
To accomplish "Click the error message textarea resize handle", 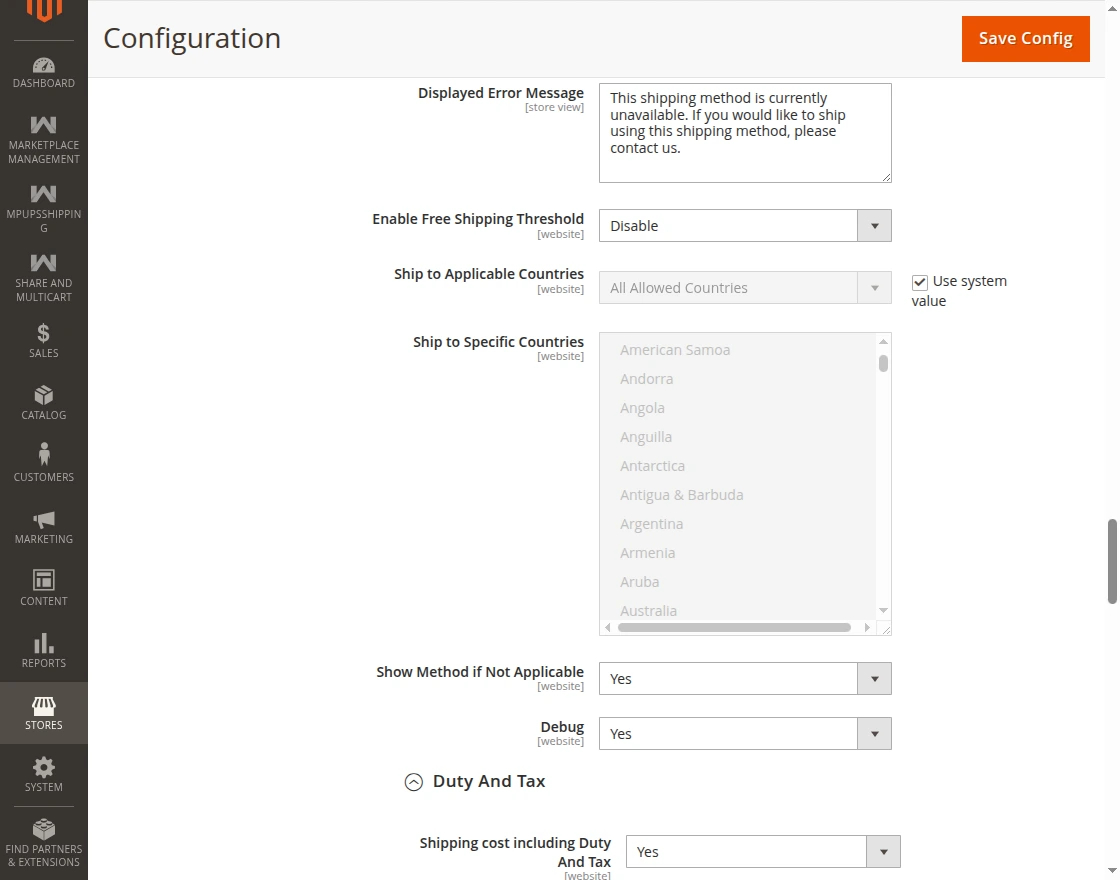I will (886, 177).
